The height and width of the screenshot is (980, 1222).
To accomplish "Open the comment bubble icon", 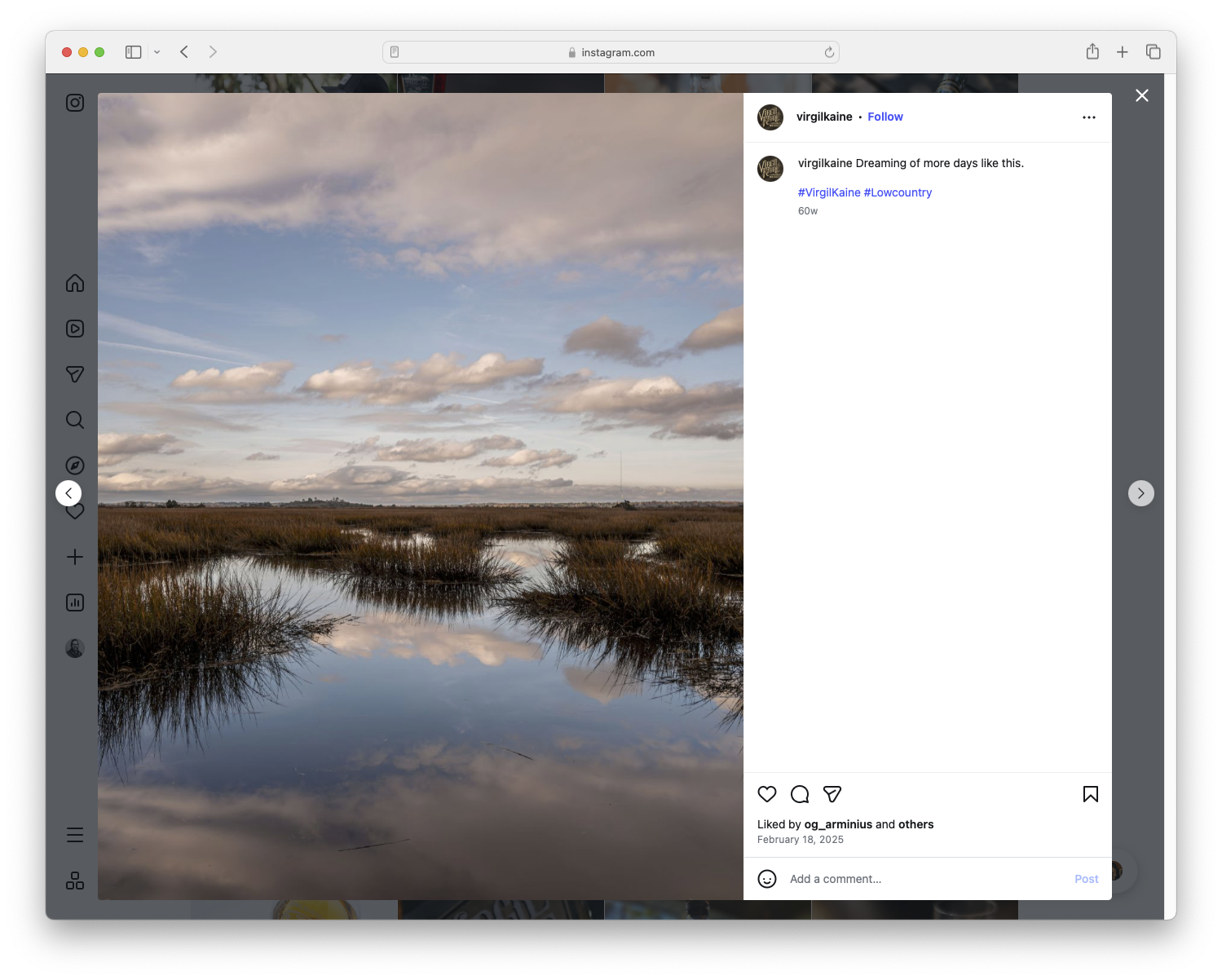I will (x=800, y=793).
